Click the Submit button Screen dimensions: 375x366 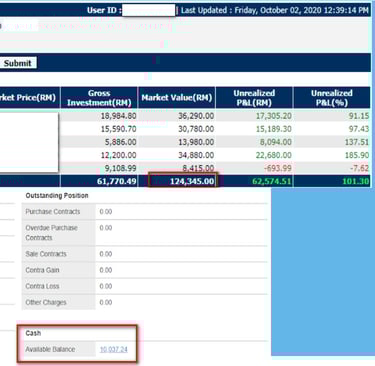pyautogui.click(x=18, y=63)
